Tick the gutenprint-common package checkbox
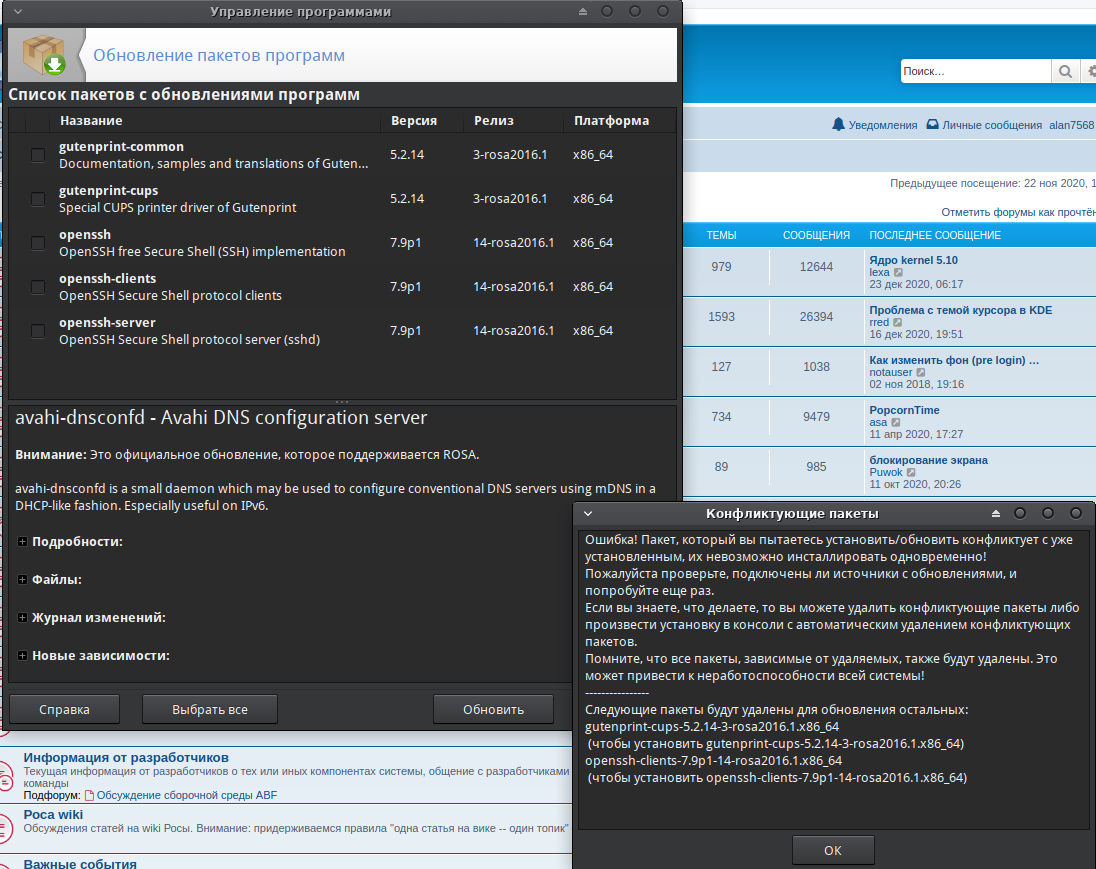Image resolution: width=1096 pixels, height=869 pixels. (38, 155)
